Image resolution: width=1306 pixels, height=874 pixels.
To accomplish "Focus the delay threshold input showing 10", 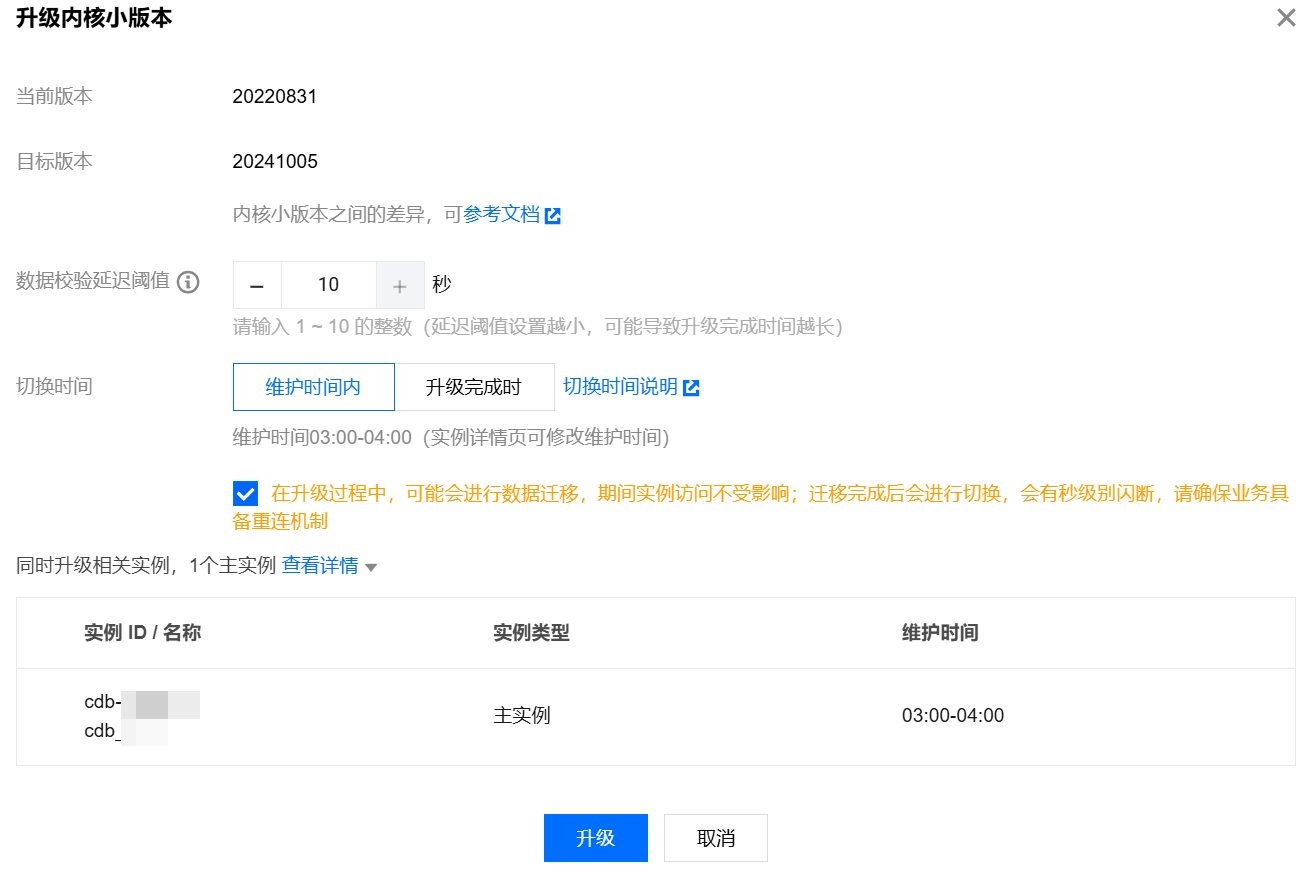I will tap(329, 286).
